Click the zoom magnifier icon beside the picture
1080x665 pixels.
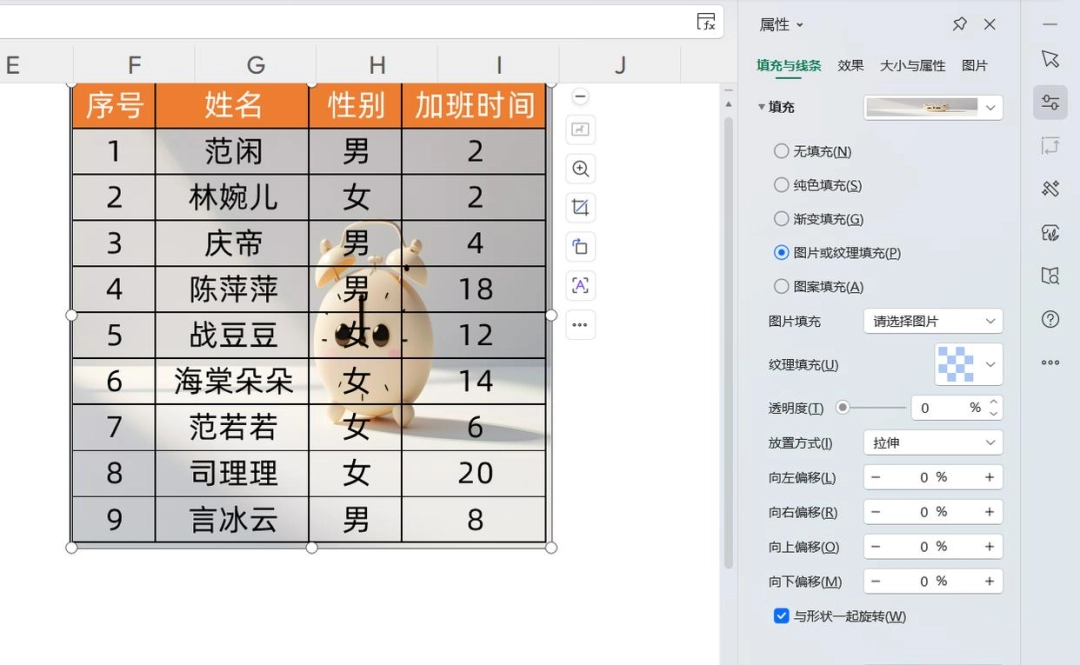[580, 169]
